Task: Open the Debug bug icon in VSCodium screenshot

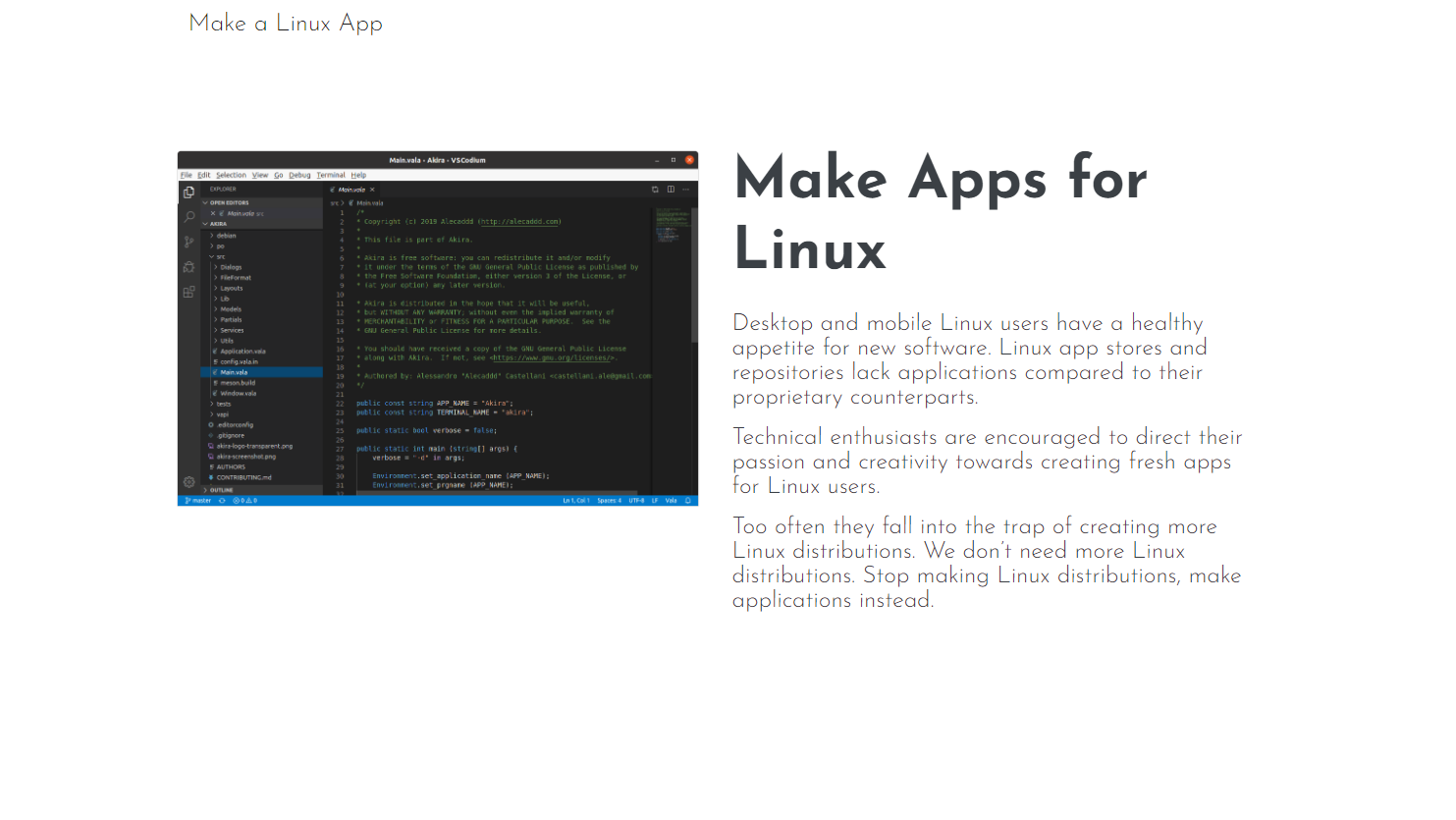Action: (189, 267)
